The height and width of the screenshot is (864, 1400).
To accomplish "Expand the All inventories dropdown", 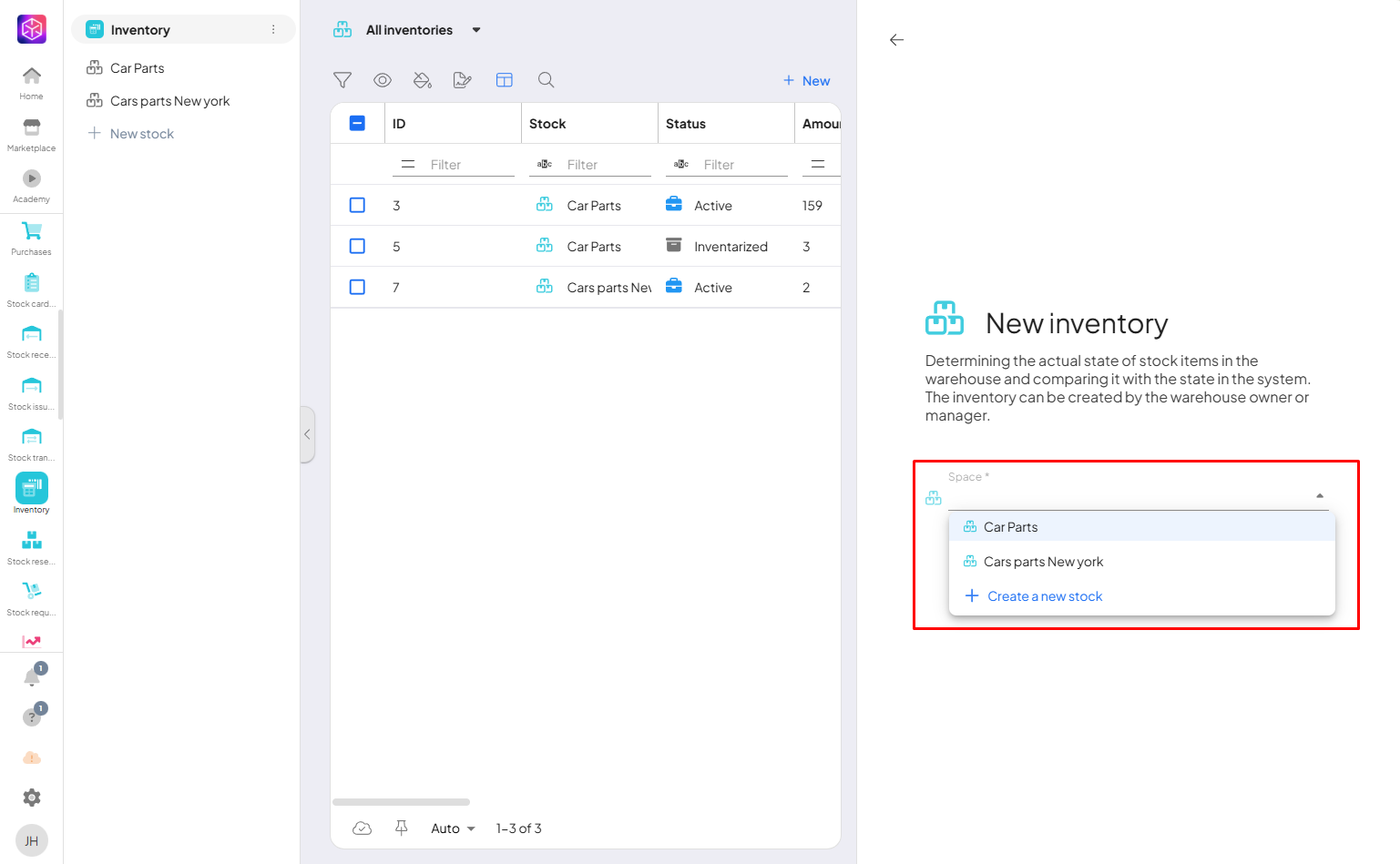I will (475, 30).
